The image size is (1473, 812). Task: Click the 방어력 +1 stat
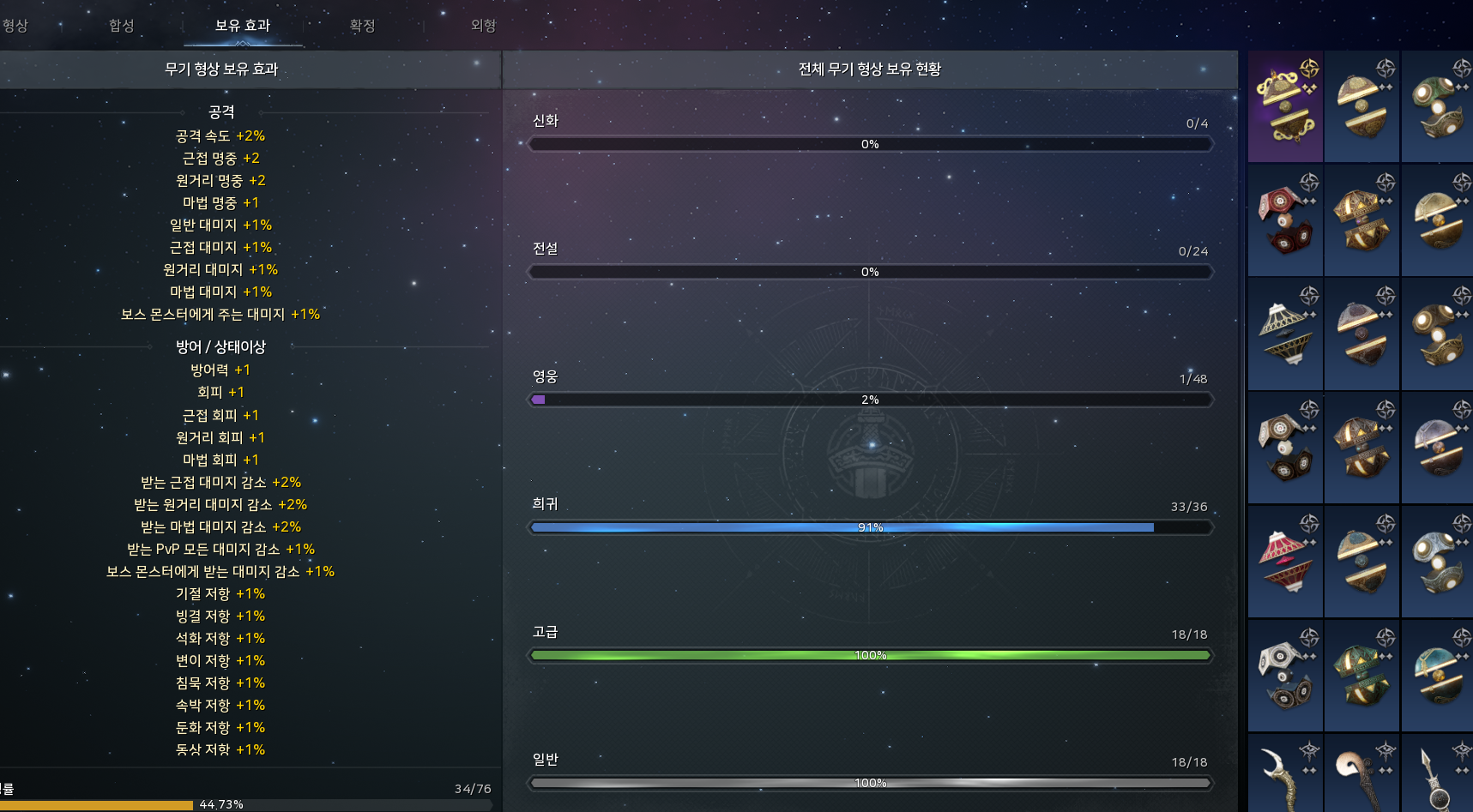(220, 370)
